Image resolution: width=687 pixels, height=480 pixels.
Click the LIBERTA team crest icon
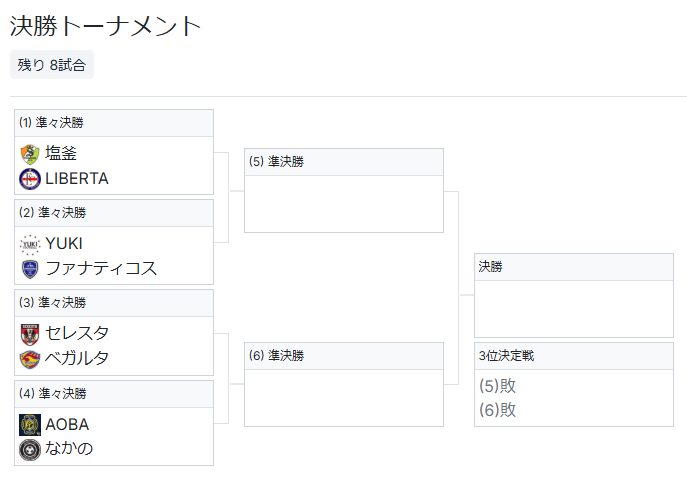click(x=29, y=179)
